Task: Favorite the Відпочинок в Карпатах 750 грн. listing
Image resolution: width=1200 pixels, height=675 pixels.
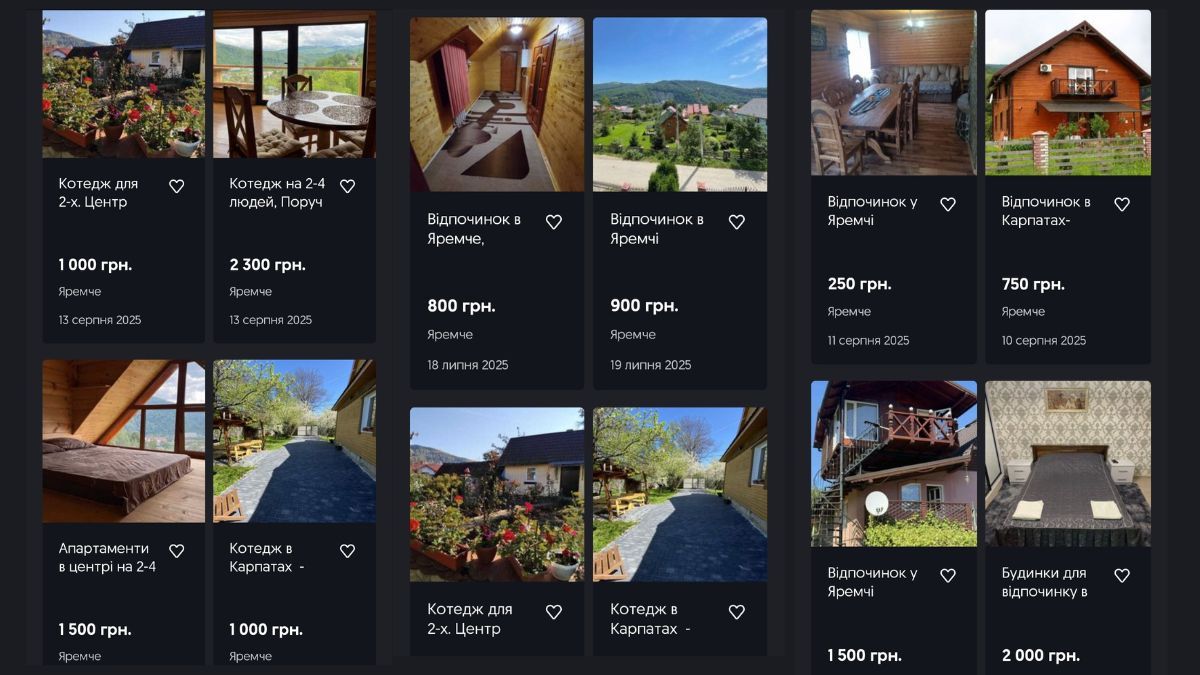Action: (1122, 204)
